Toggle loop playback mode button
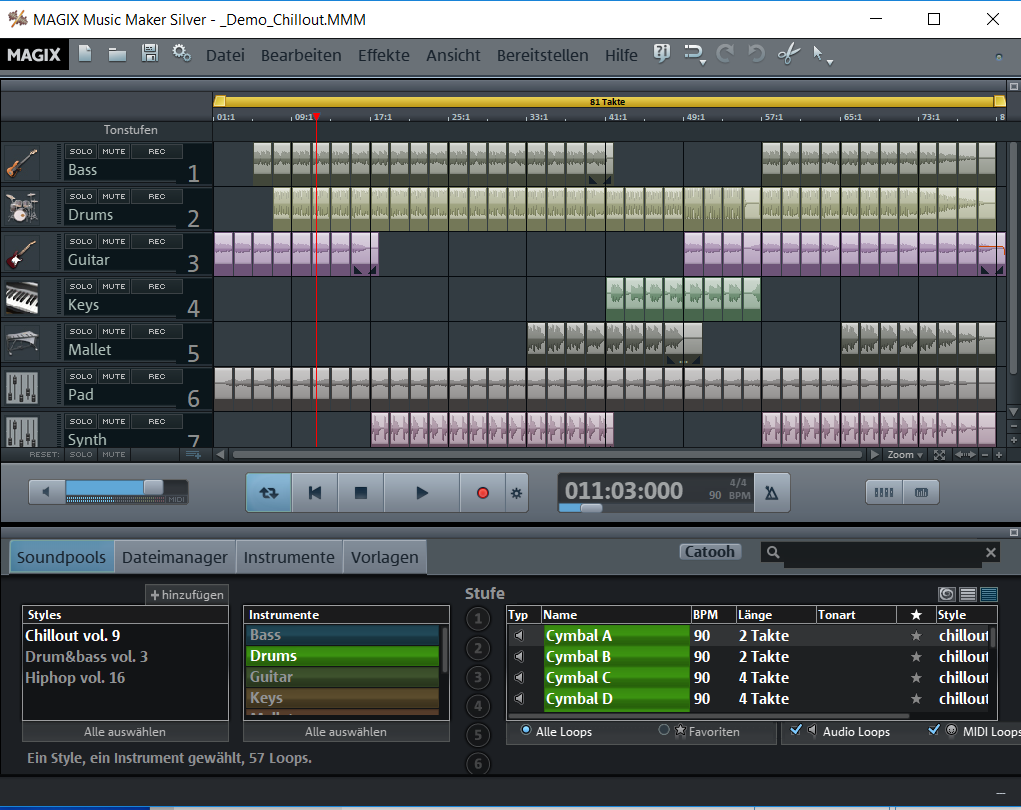Screen dimensions: 1021x810 [x=268, y=493]
